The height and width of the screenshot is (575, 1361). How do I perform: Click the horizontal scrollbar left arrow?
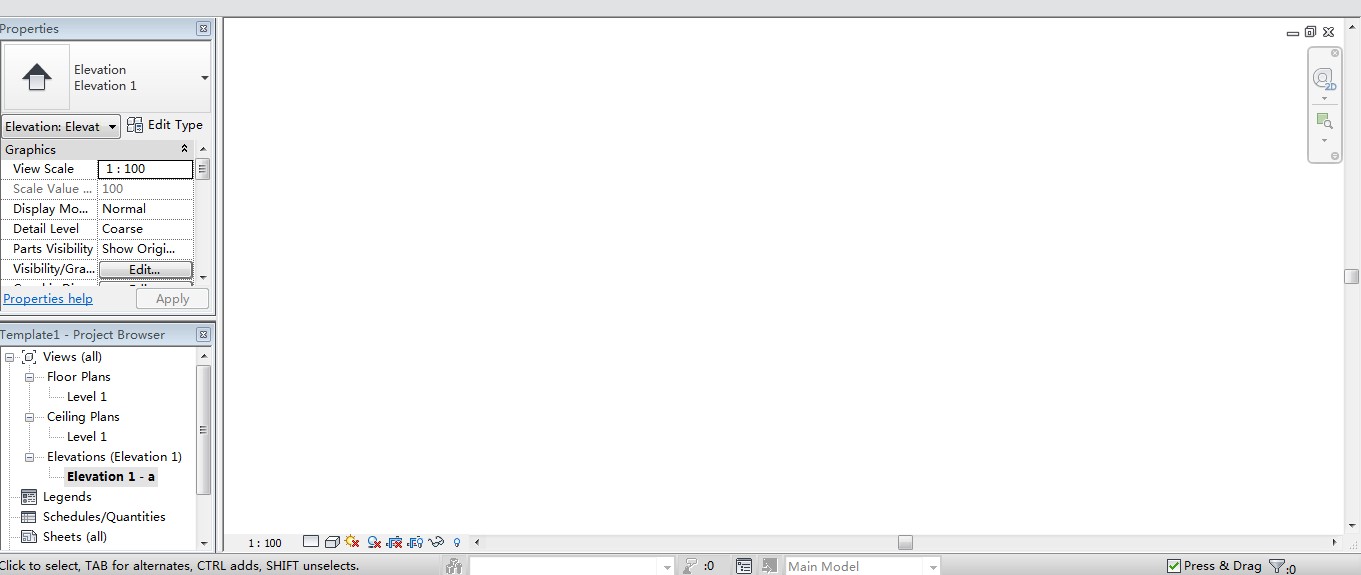pos(477,542)
